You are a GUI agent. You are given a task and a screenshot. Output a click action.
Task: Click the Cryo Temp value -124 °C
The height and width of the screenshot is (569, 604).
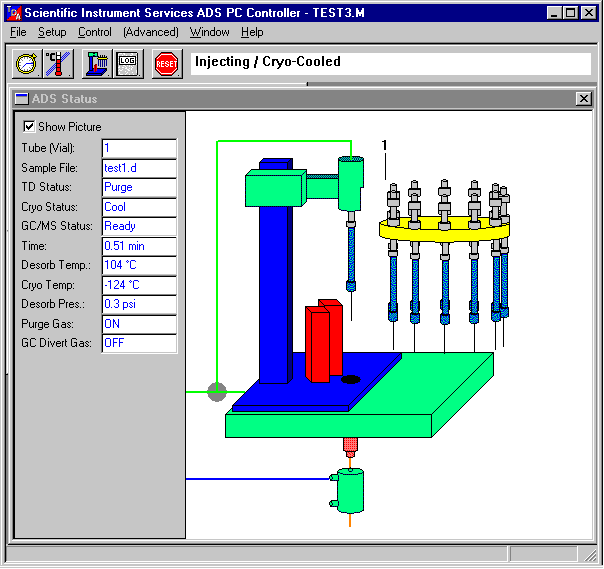[139, 285]
